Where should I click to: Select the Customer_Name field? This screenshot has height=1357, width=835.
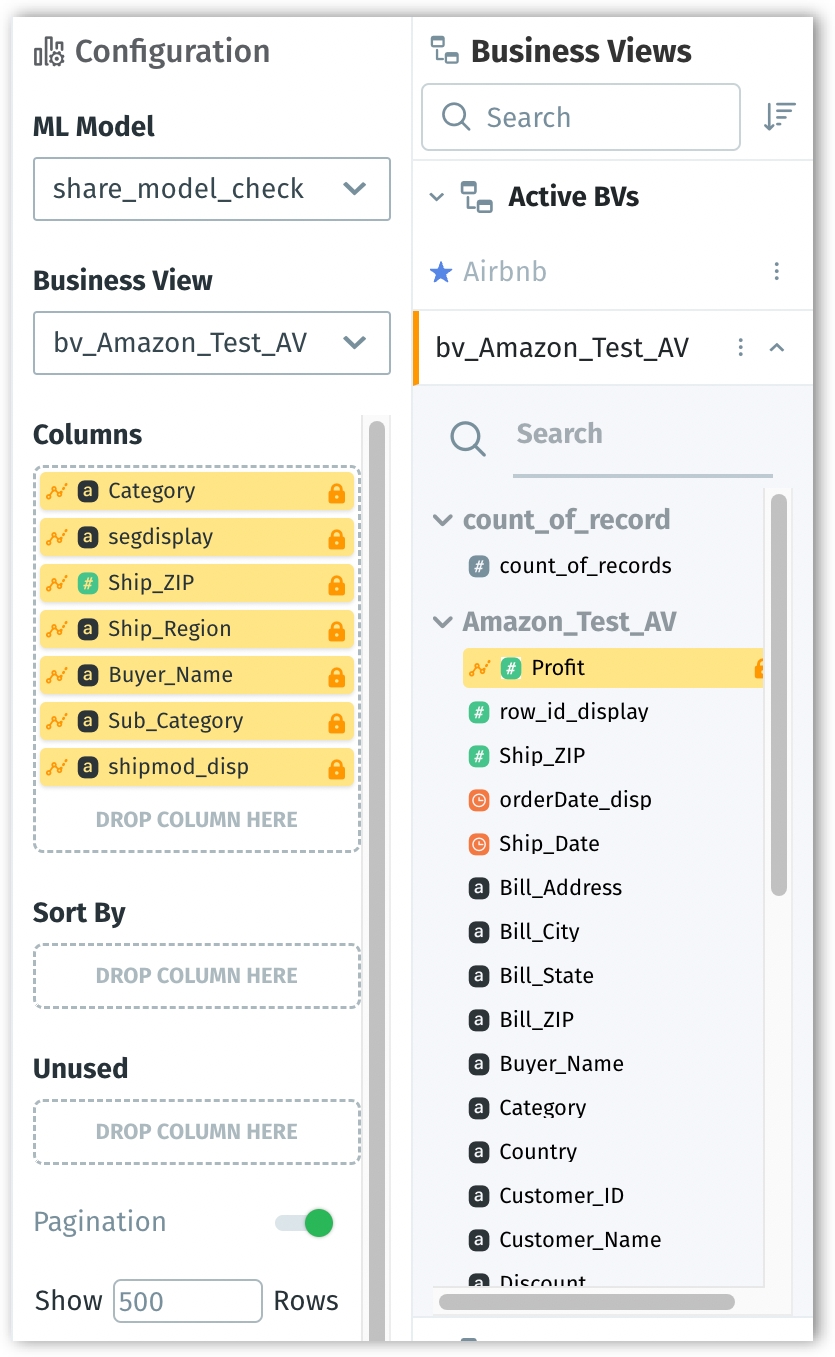580,1240
